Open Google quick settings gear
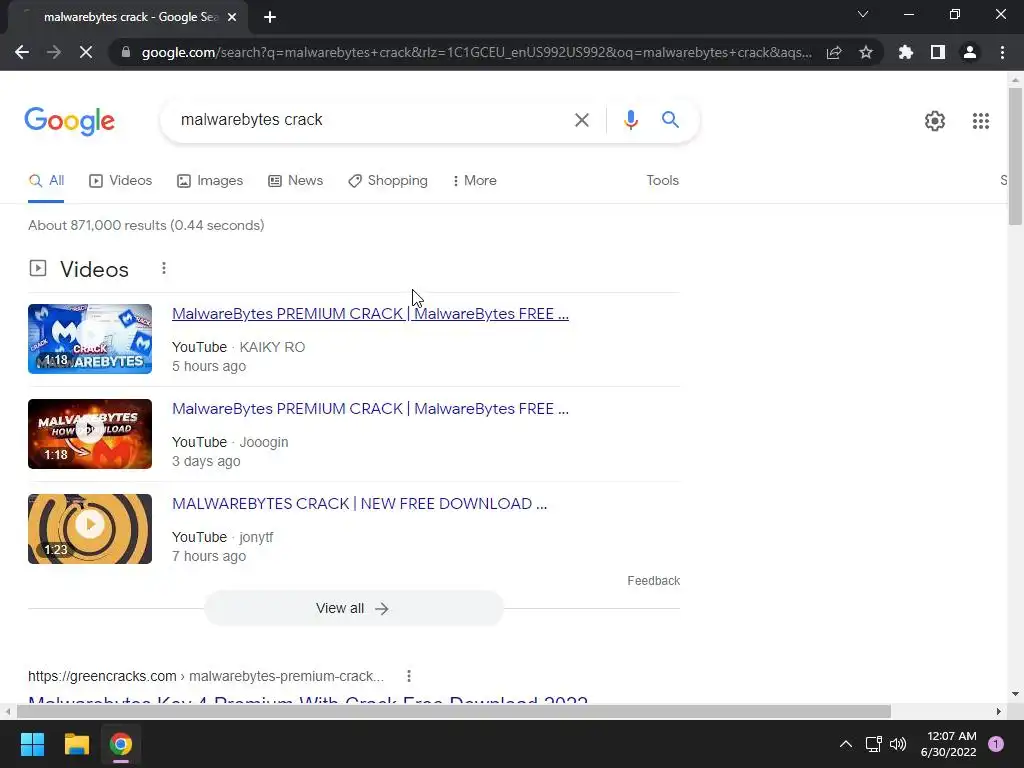Screen dimensions: 1024x768 click(x=935, y=121)
